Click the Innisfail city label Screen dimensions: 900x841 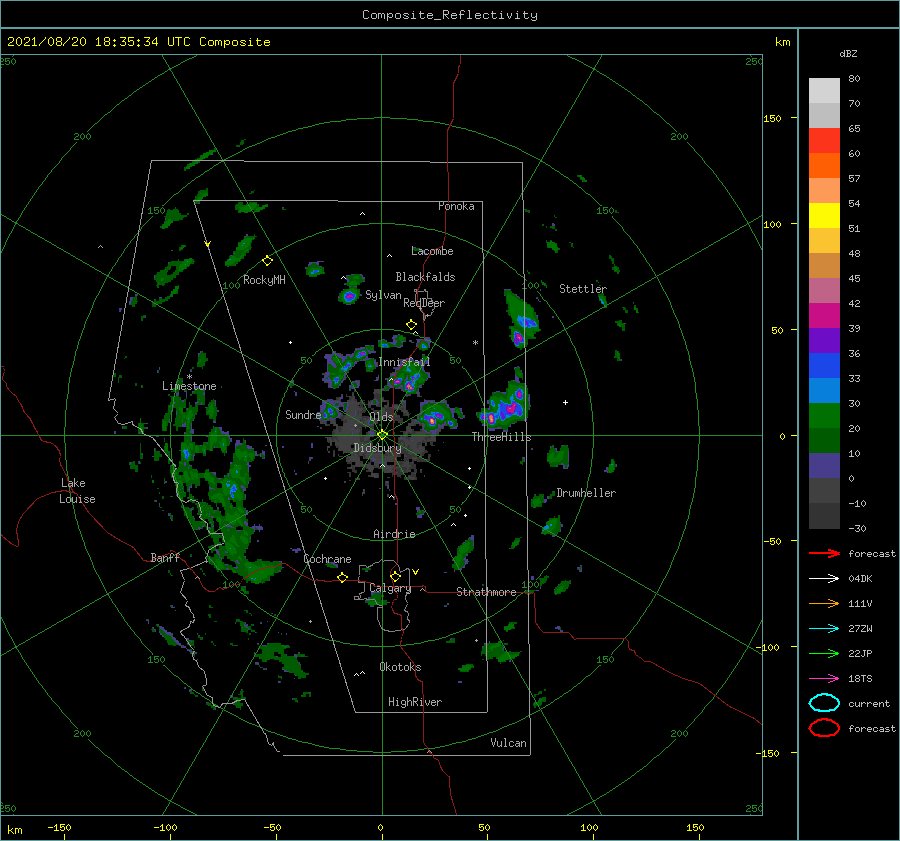pos(405,362)
